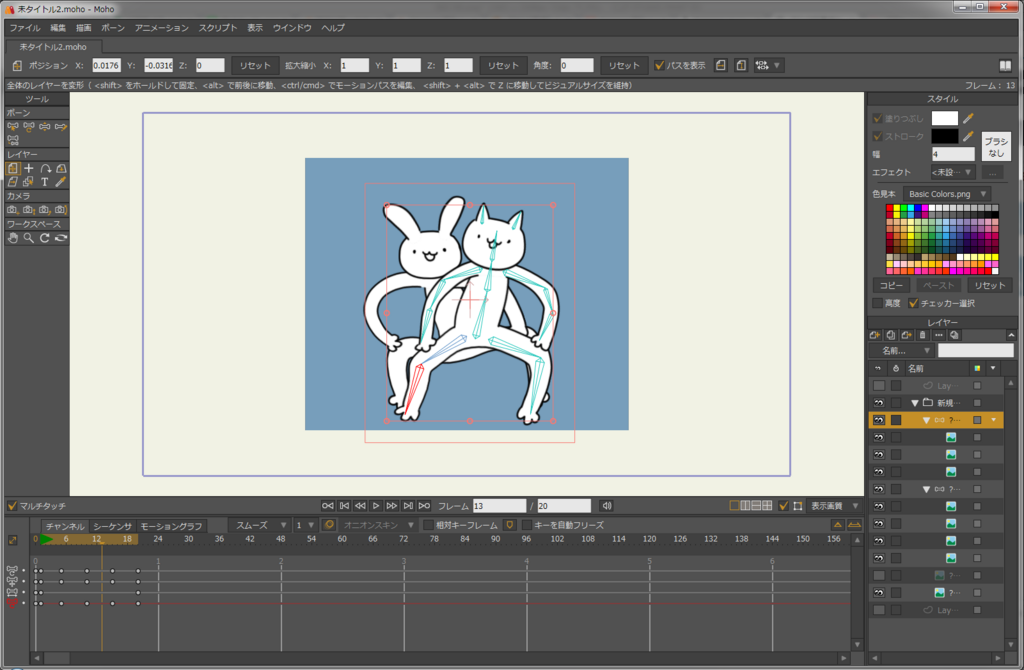Open the エフェクト dropdown
Viewport: 1024px width, 670px height.
pos(952,172)
